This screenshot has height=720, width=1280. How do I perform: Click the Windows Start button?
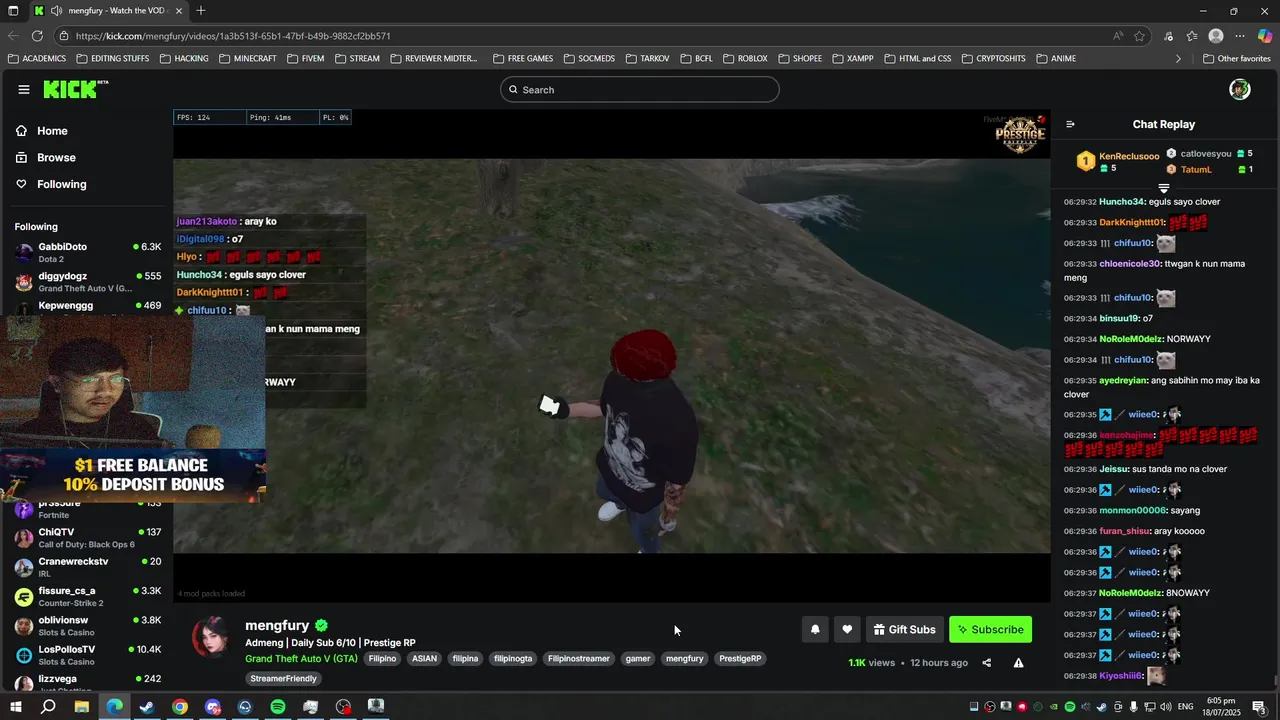click(16, 707)
